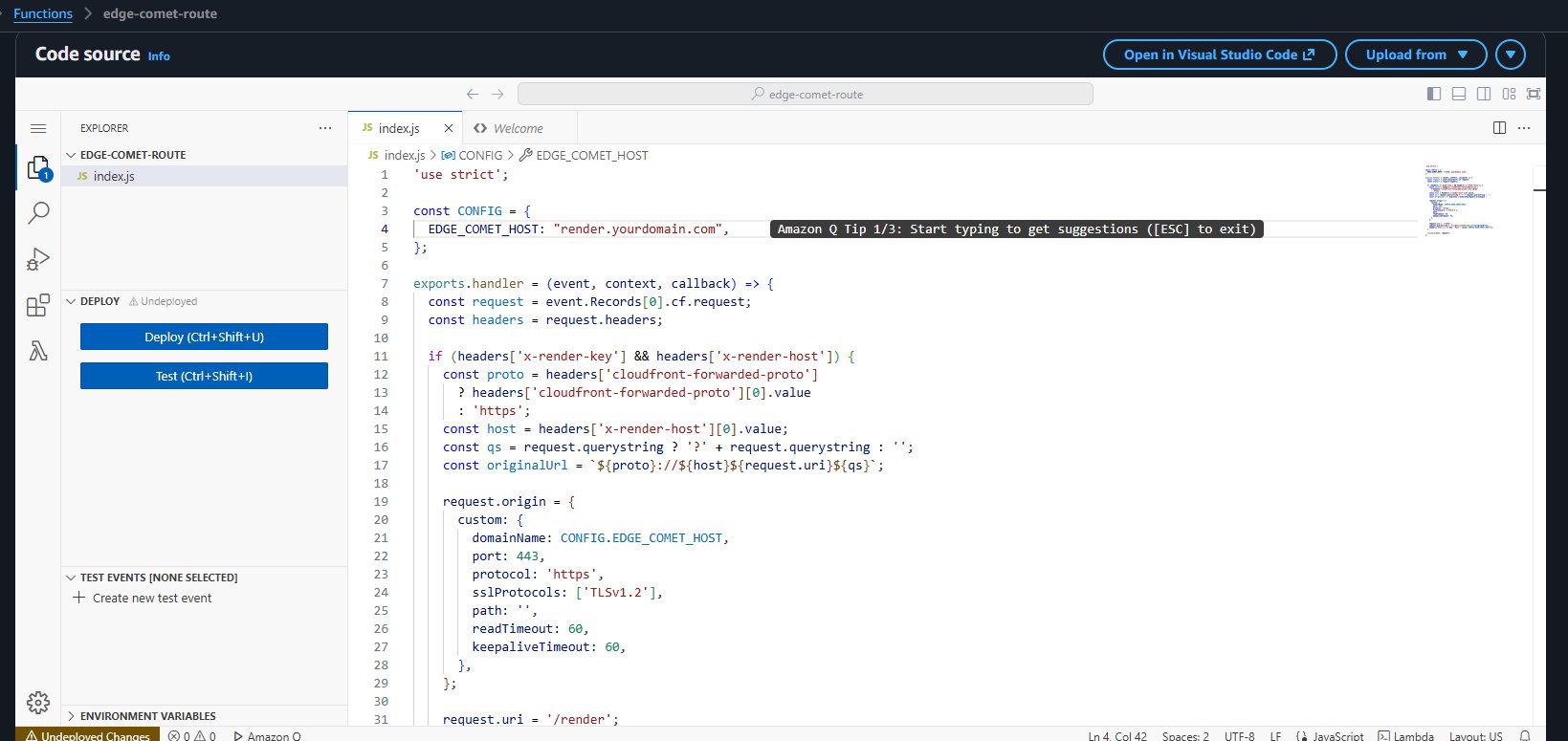
Task: Open the Search view magnifier icon
Action: (38, 213)
